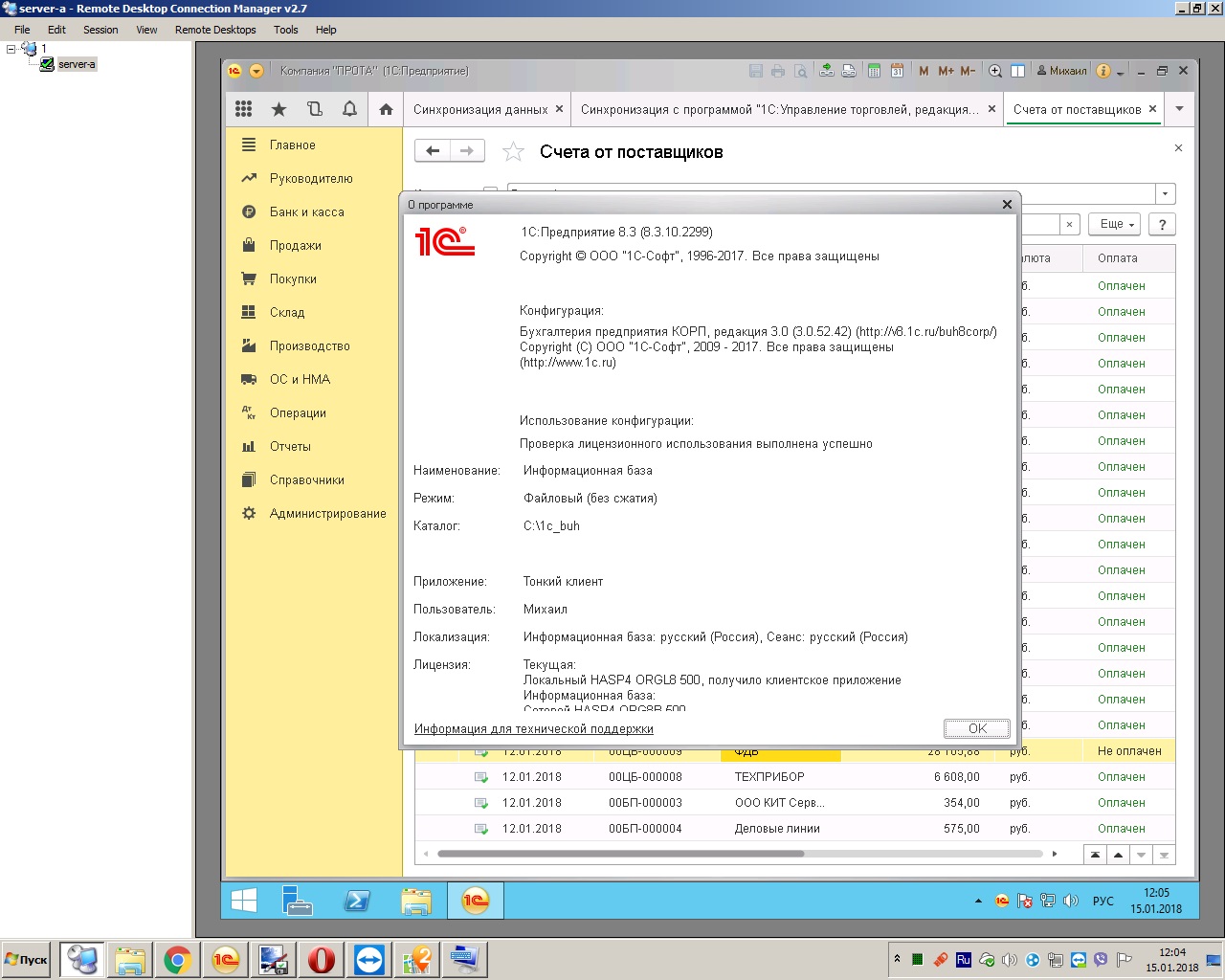Screen dimensions: 1225x980
Task: Click the get link icon with green arrow
Action: (826, 71)
